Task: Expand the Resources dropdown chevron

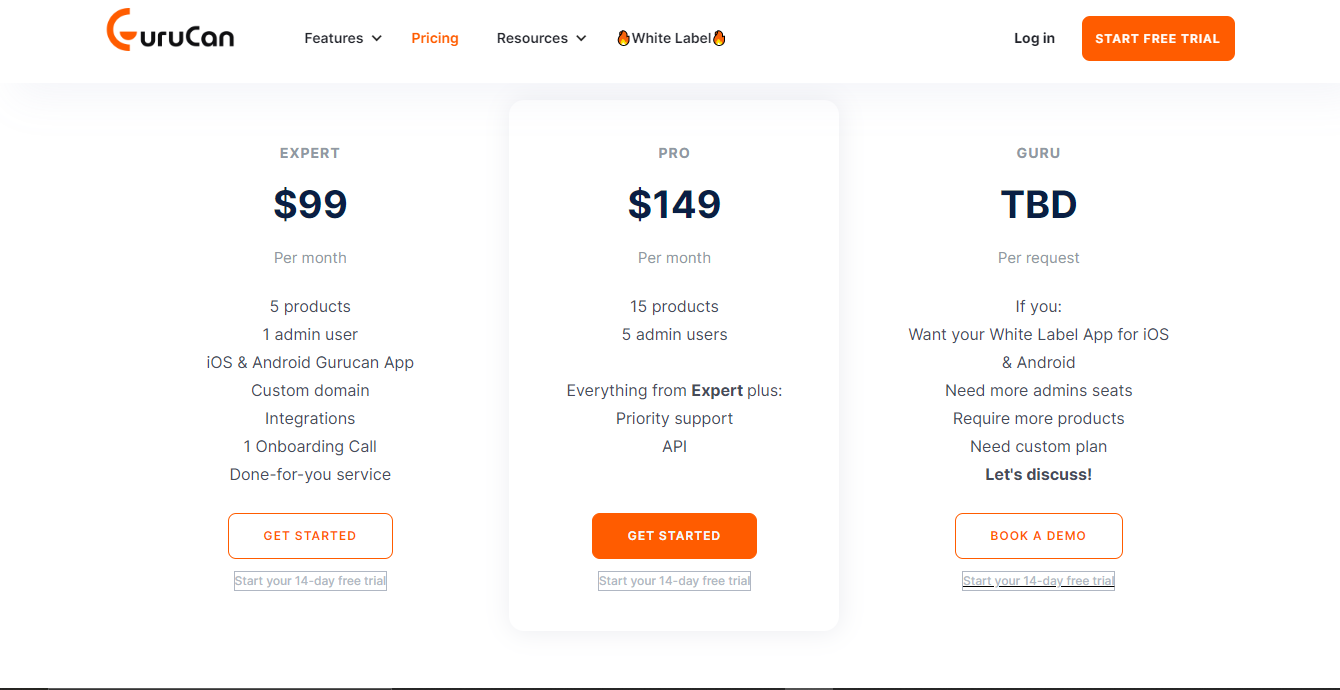Action: tap(581, 38)
